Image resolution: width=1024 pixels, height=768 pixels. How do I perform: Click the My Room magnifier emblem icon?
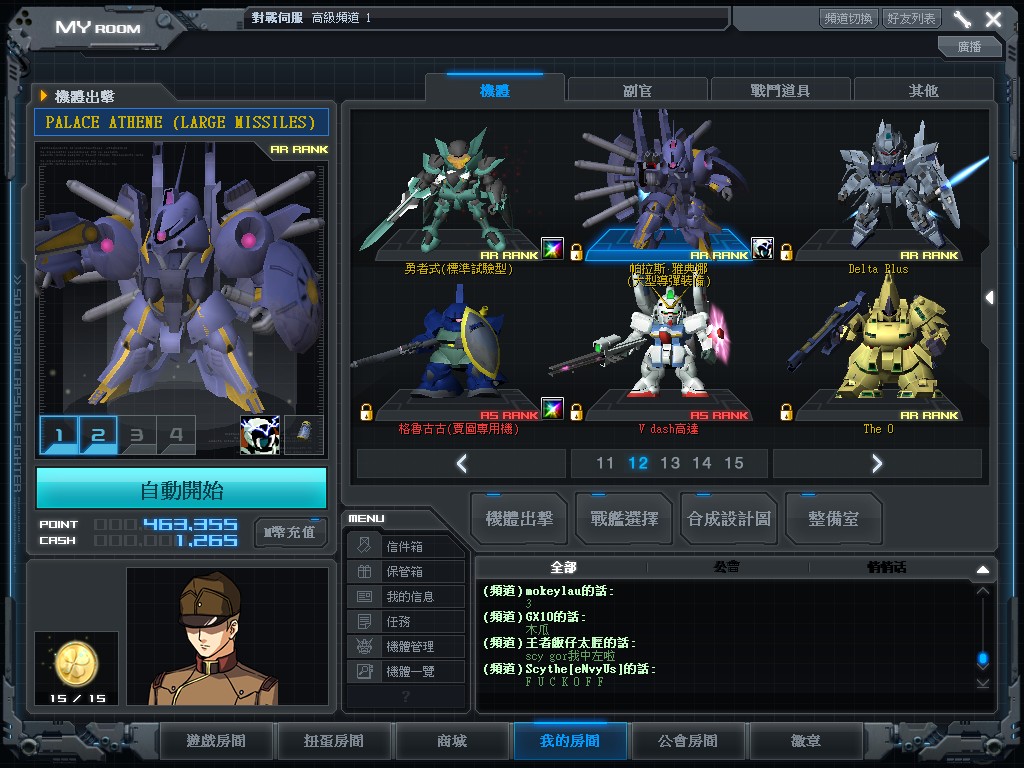point(164,21)
